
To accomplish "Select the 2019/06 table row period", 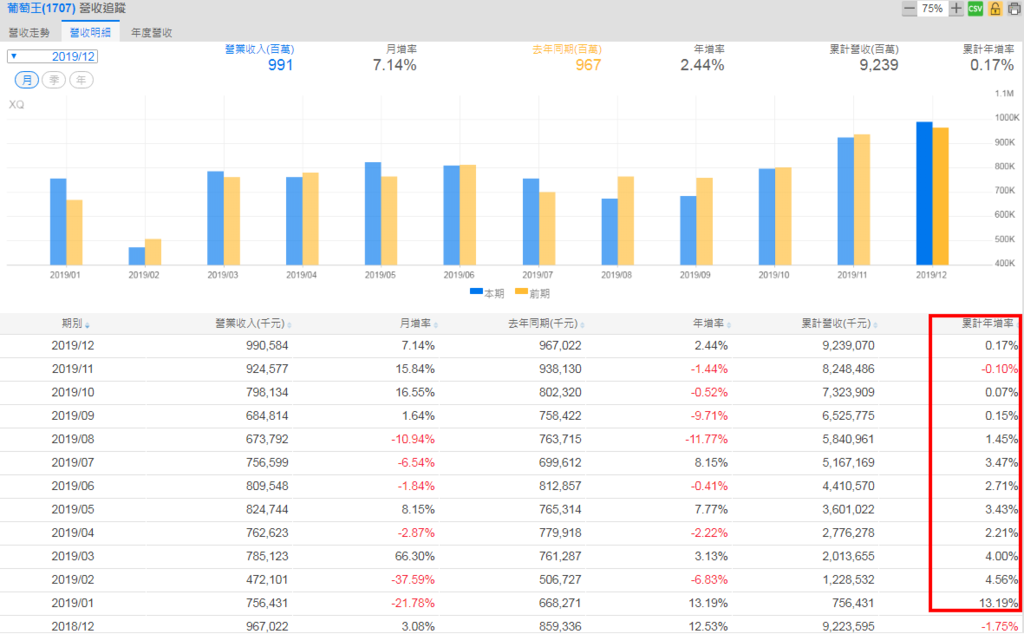I will pyautogui.click(x=72, y=486).
